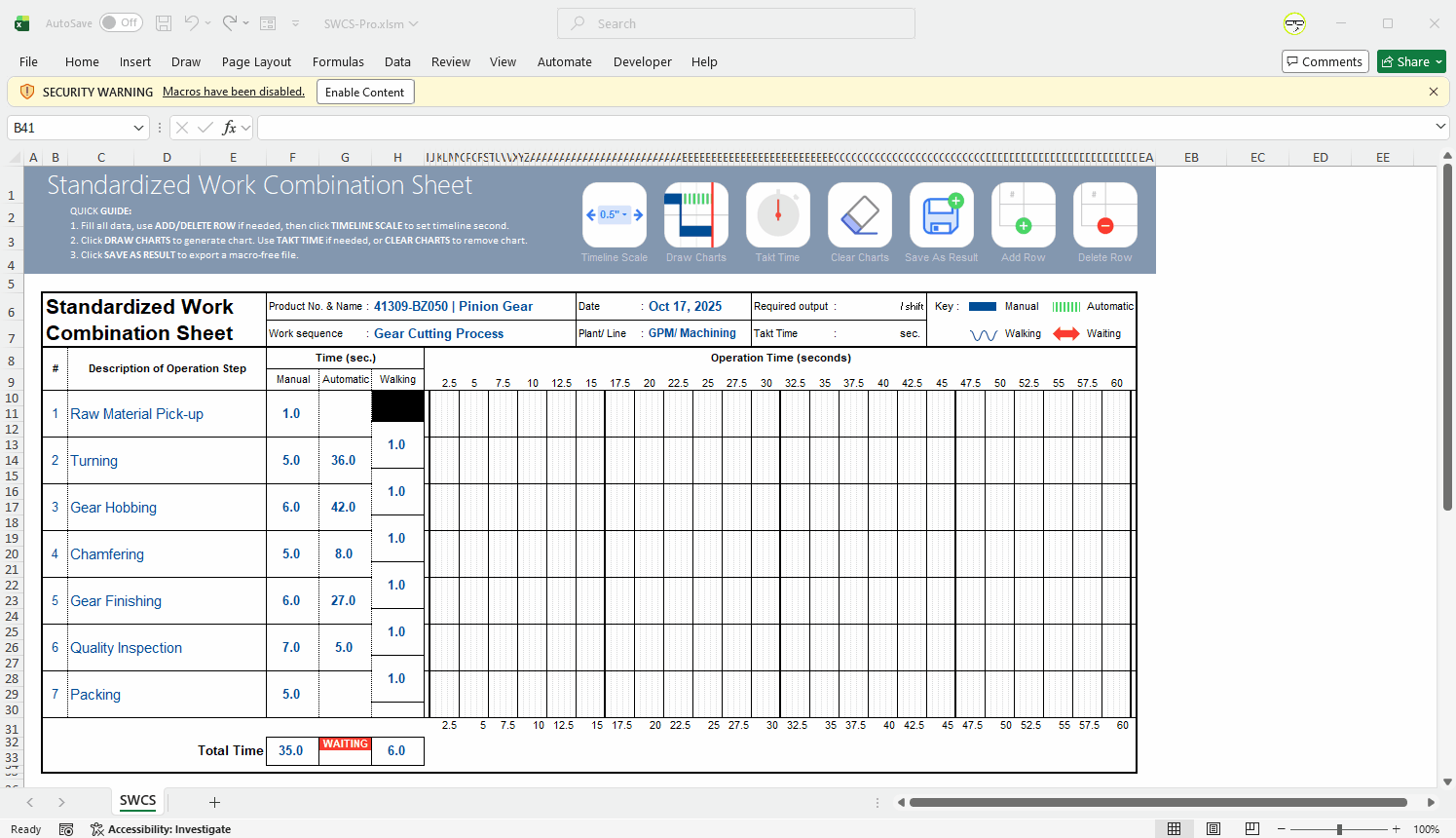This screenshot has width=1456, height=838.
Task: Click the zoom slider handle
Action: click(x=1340, y=829)
